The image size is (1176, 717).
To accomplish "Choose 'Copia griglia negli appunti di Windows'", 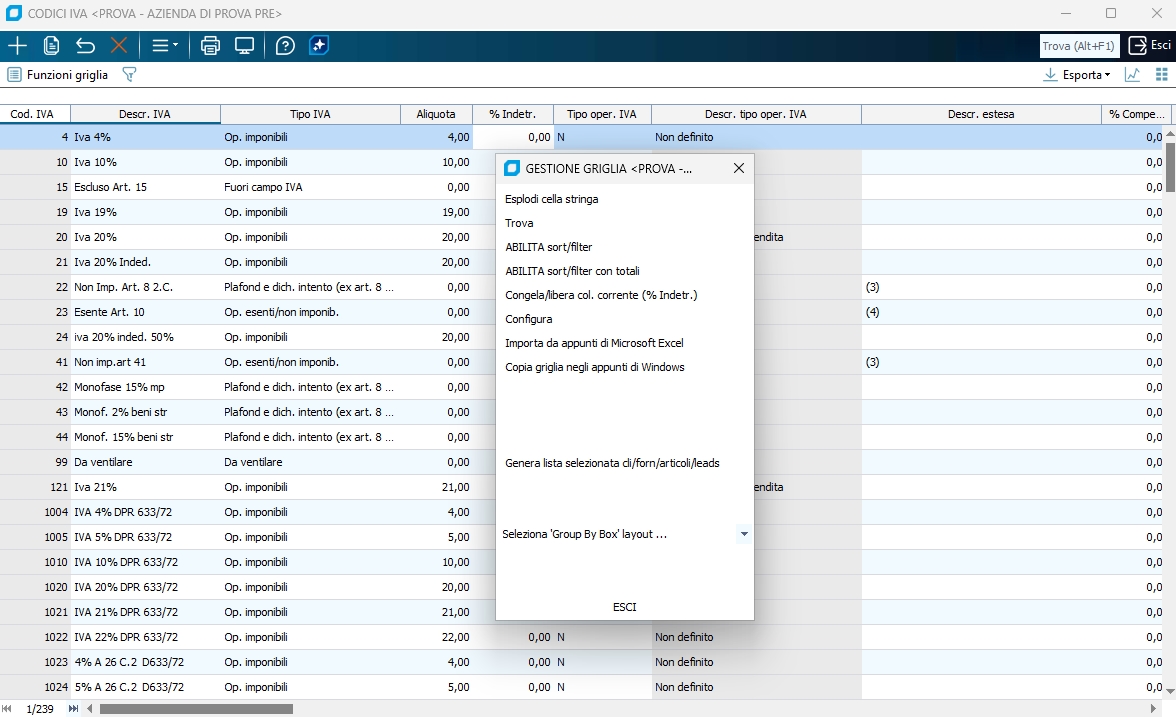I will (x=594, y=367).
